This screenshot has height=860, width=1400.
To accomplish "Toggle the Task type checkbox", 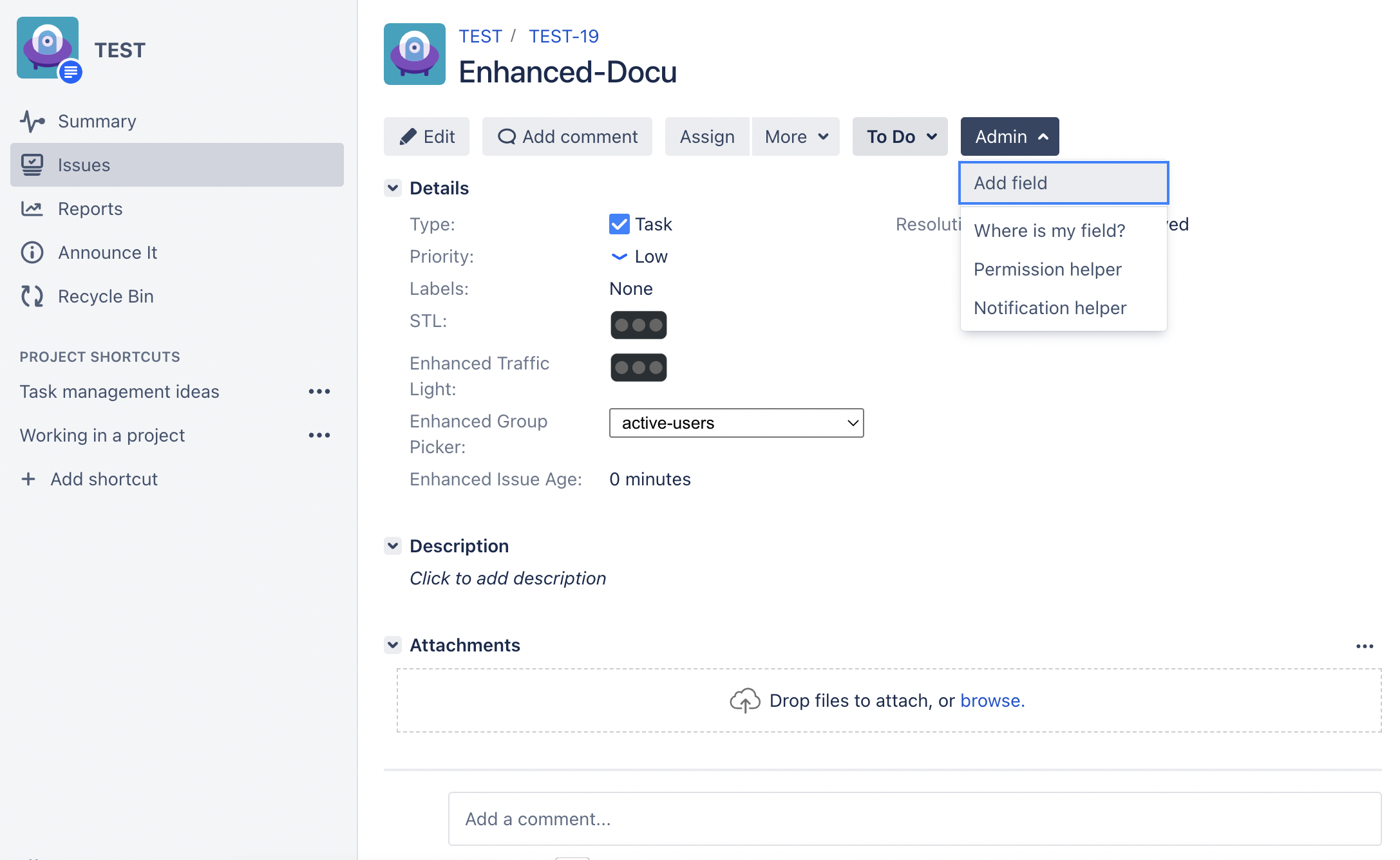I will pyautogui.click(x=618, y=222).
